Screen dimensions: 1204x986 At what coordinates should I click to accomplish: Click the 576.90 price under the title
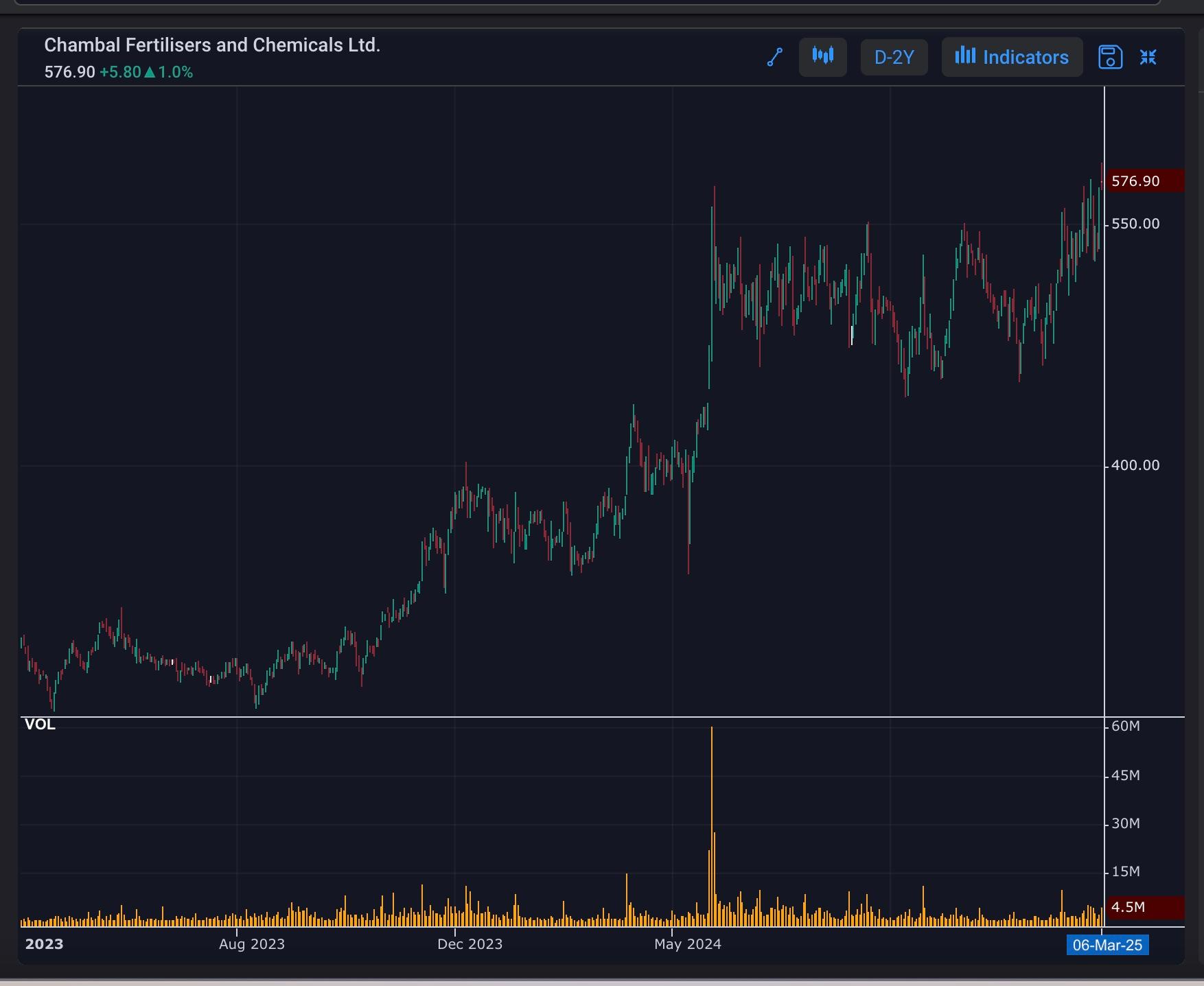pos(69,72)
